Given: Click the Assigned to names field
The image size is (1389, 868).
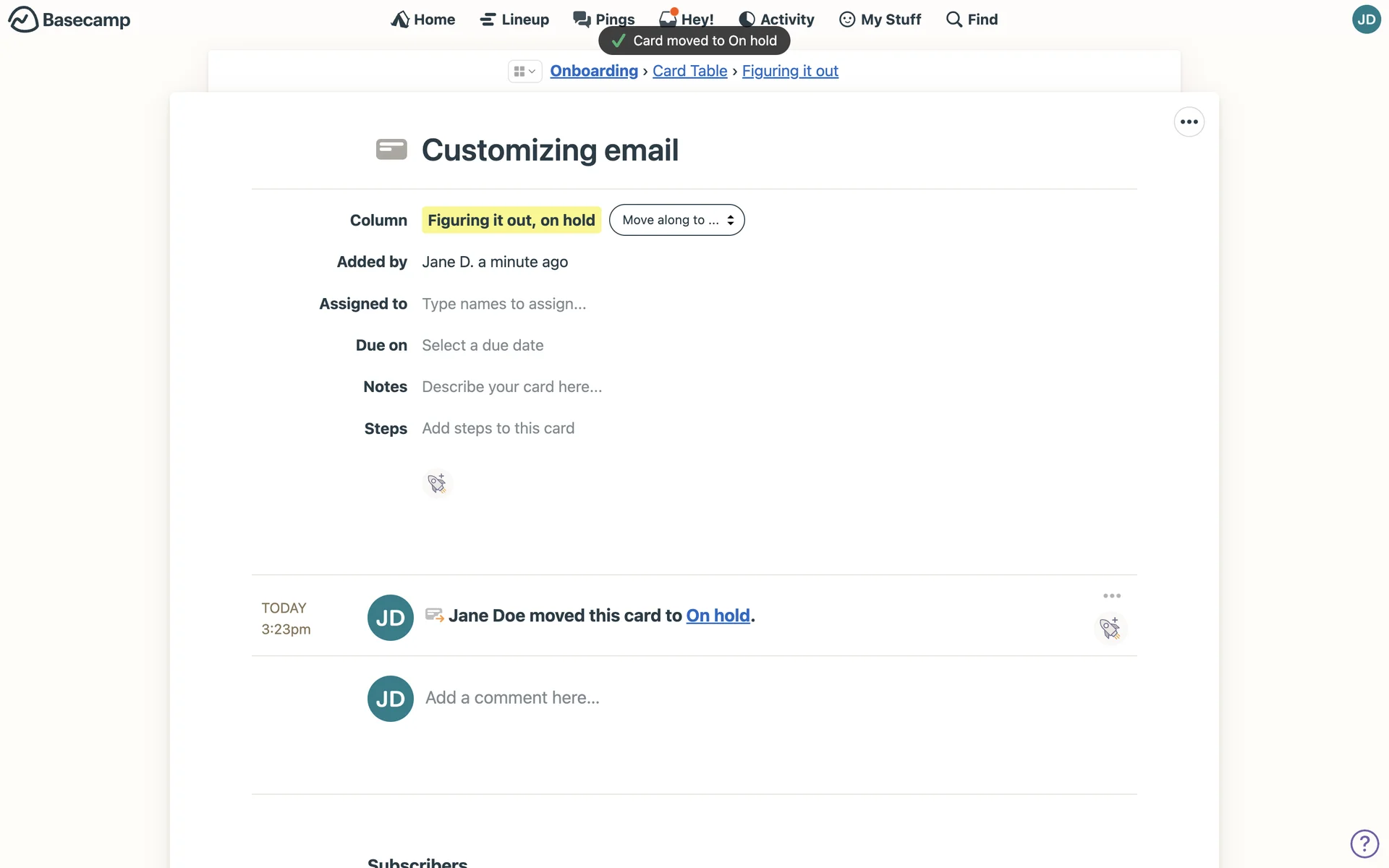Looking at the screenshot, I should [504, 304].
